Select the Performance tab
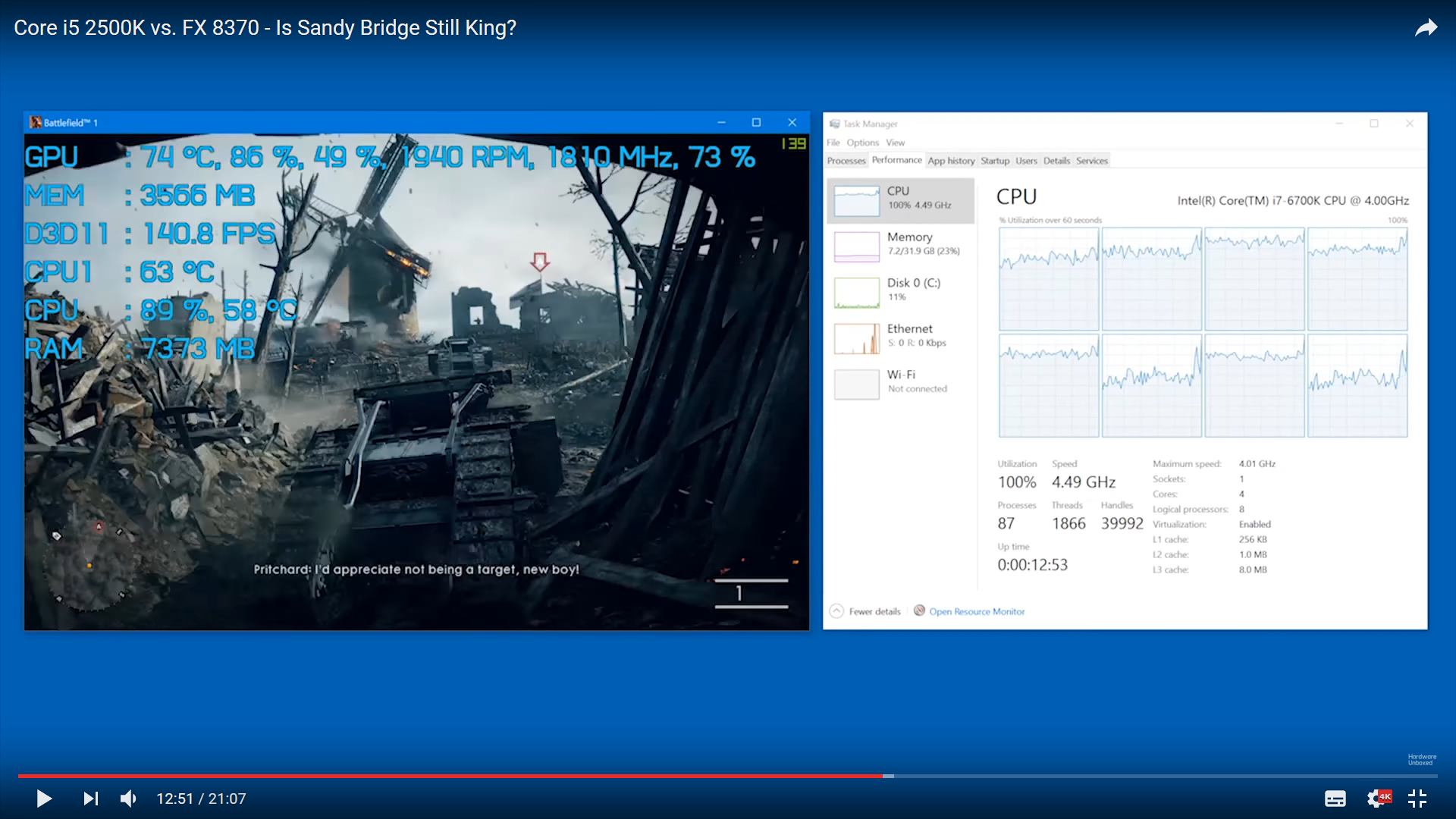This screenshot has width=1456, height=819. click(896, 160)
